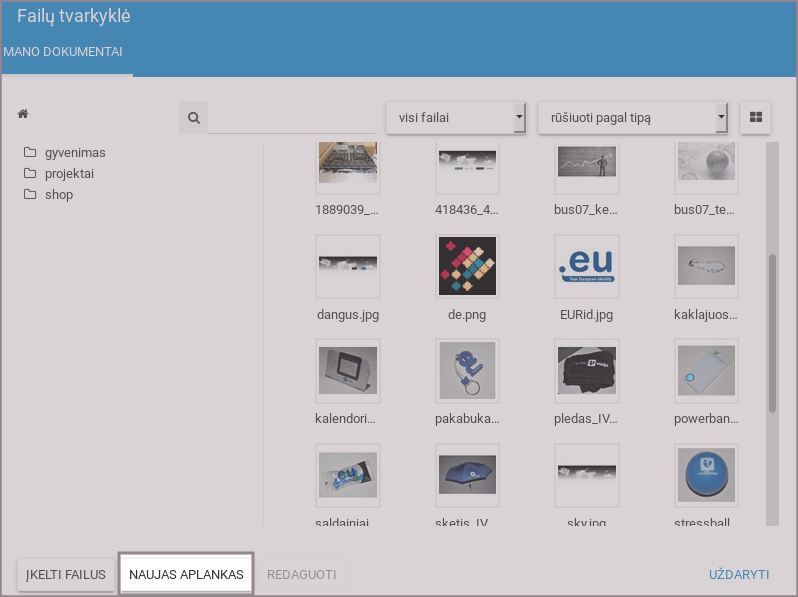
Task: Click inside the search input field
Action: [x=277, y=118]
